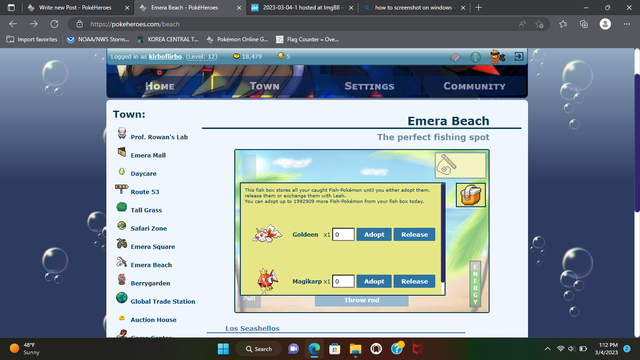The image size is (640, 360).
Task: Open the Settings menu
Action: click(x=369, y=86)
